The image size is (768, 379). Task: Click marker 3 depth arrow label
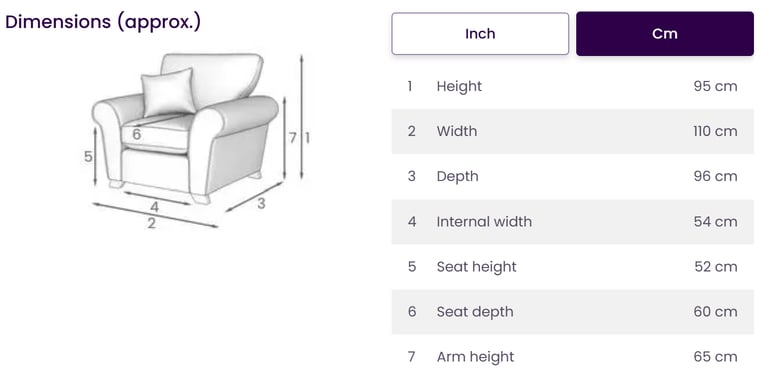pos(261,203)
